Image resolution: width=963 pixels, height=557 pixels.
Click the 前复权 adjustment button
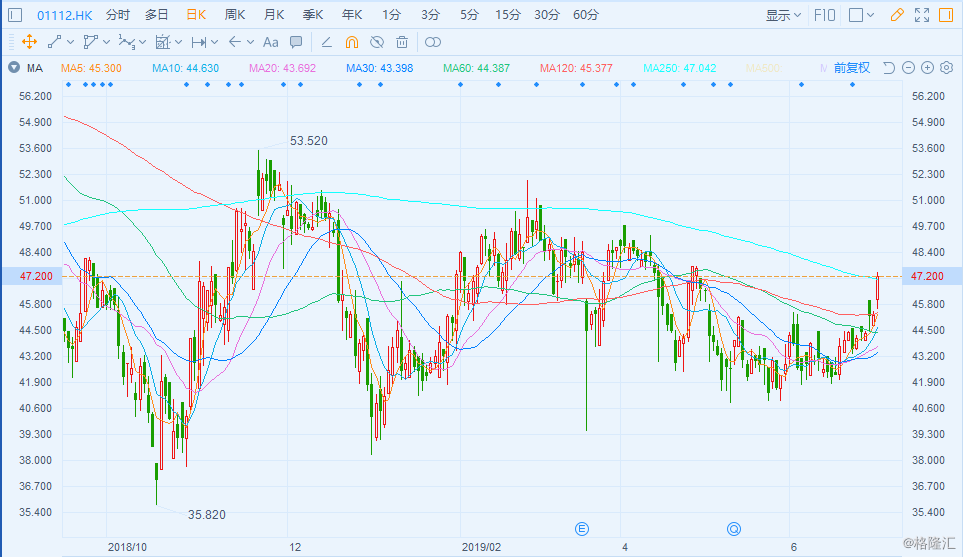851,68
